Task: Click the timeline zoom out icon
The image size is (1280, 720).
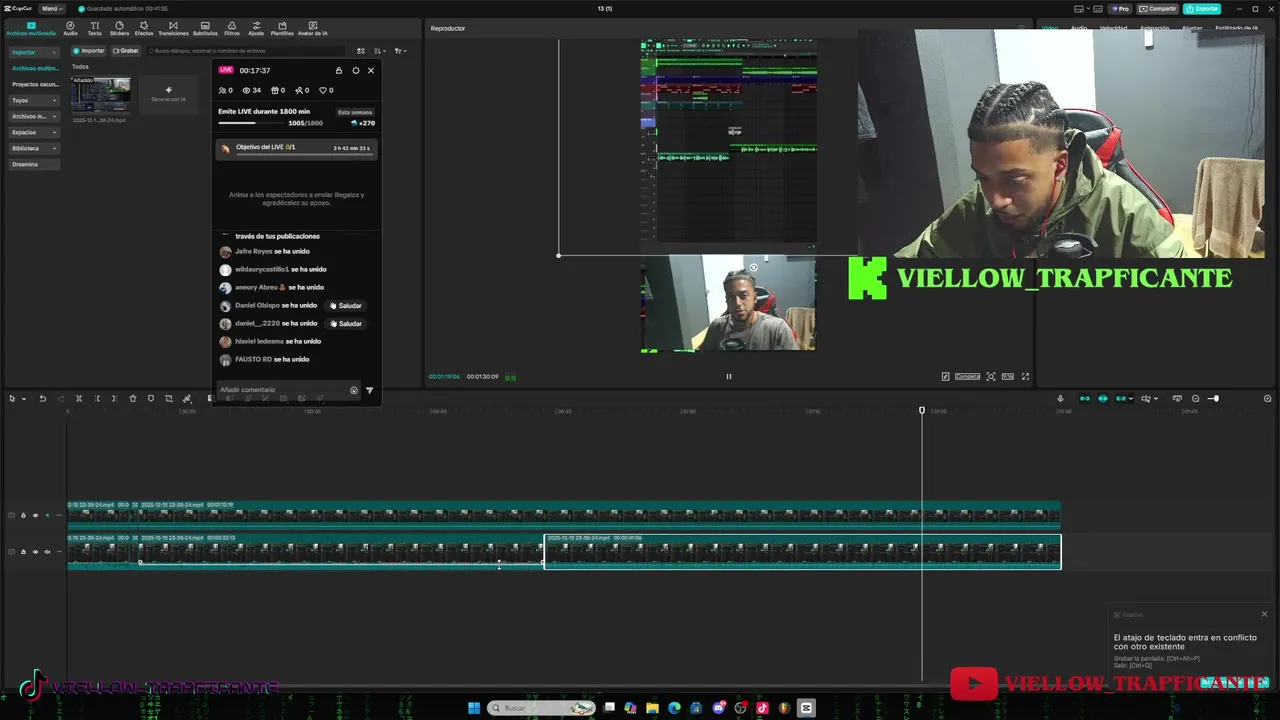Action: pos(1196,398)
